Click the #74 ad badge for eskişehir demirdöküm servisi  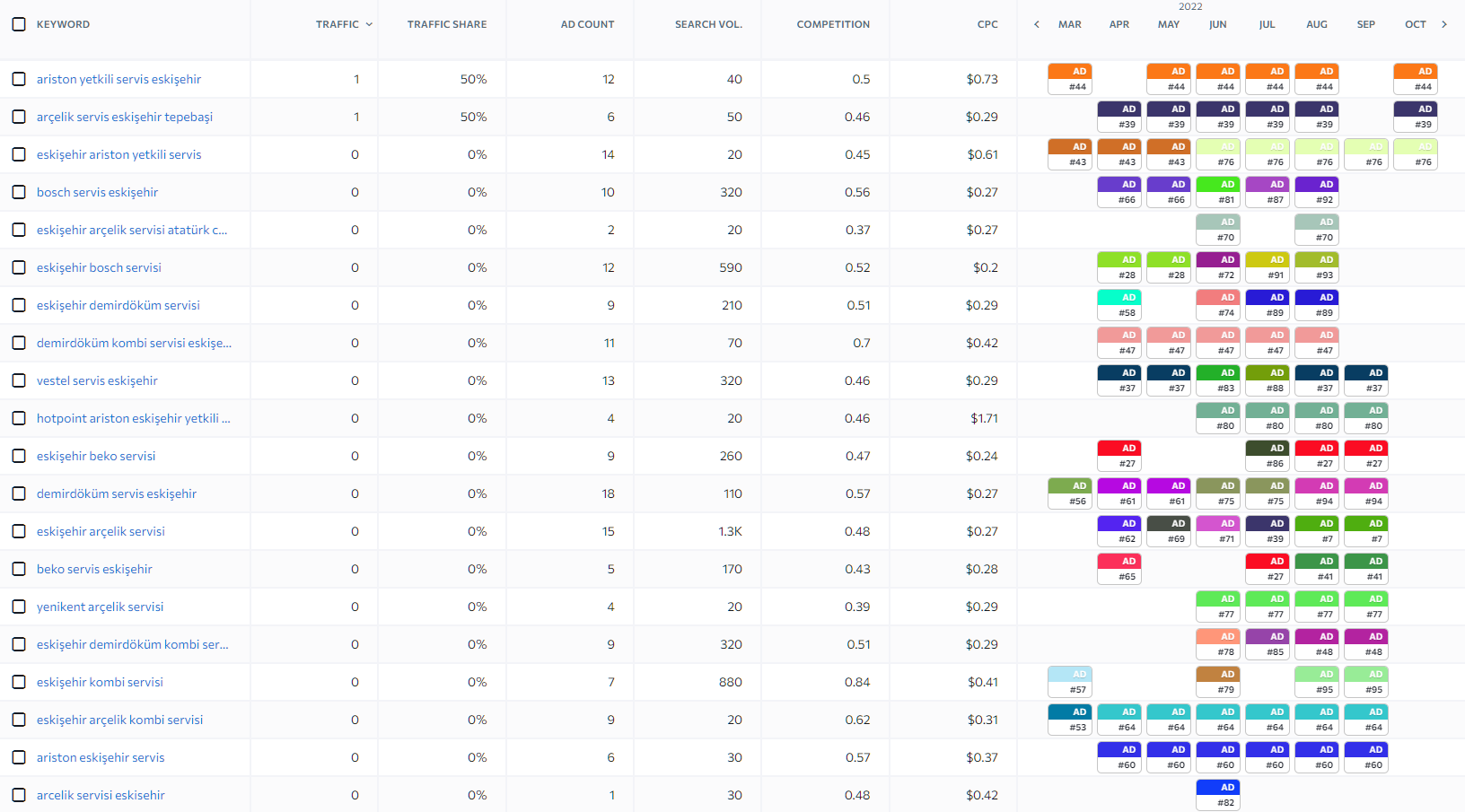click(x=1218, y=305)
